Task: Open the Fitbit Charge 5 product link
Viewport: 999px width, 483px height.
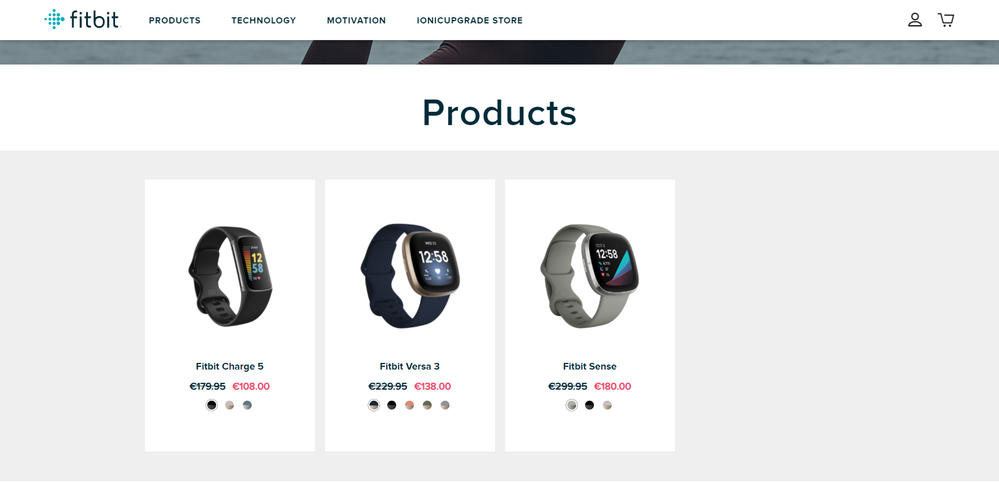Action: pyautogui.click(x=229, y=366)
